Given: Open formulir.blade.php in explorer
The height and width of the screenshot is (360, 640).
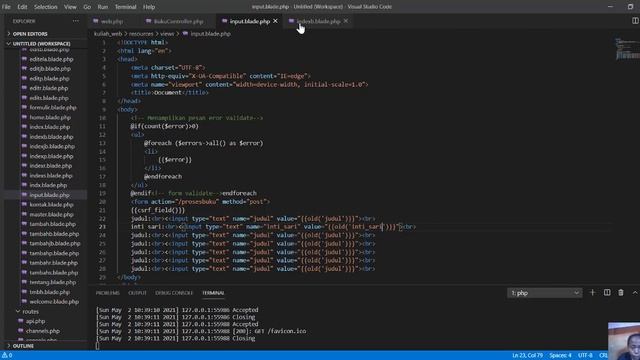Looking at the screenshot, I should [53, 108].
